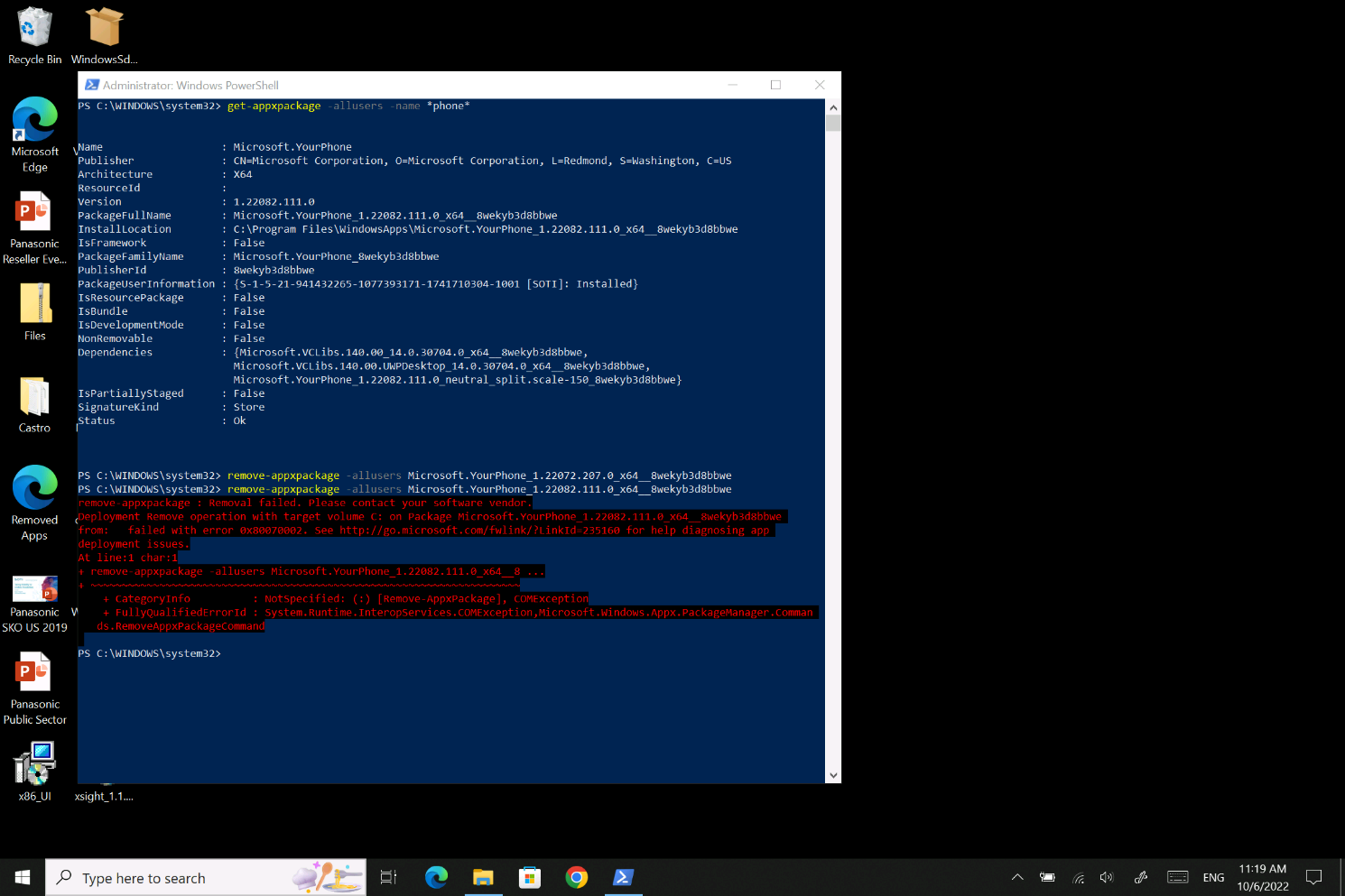This screenshot has height=896, width=1345.
Task: Click the PowerShell icon in window title bar
Action: pyautogui.click(x=92, y=85)
